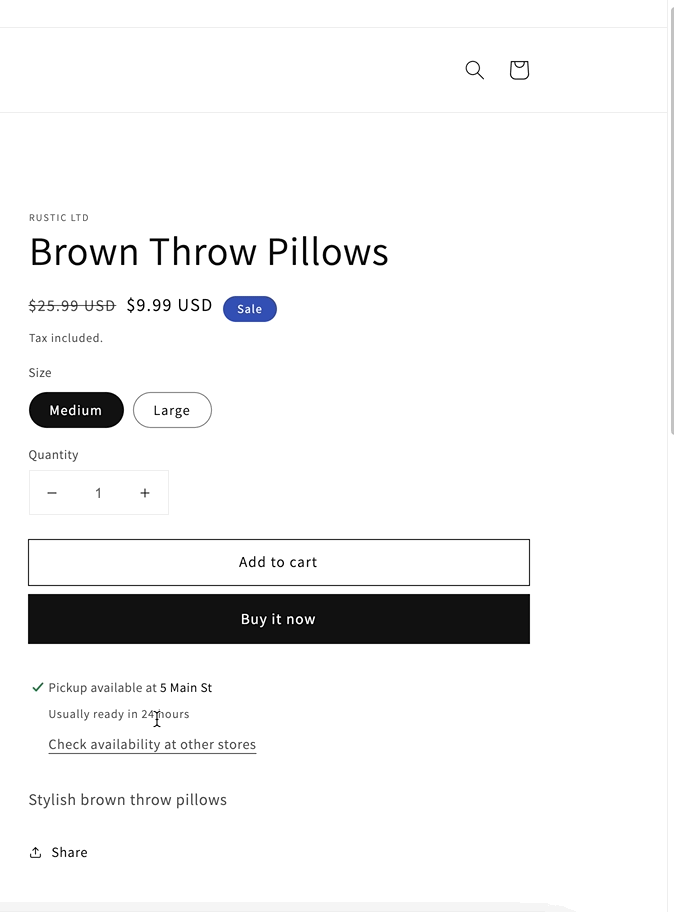Click inside the quantity input field
The image size is (674, 912).
pos(98,492)
